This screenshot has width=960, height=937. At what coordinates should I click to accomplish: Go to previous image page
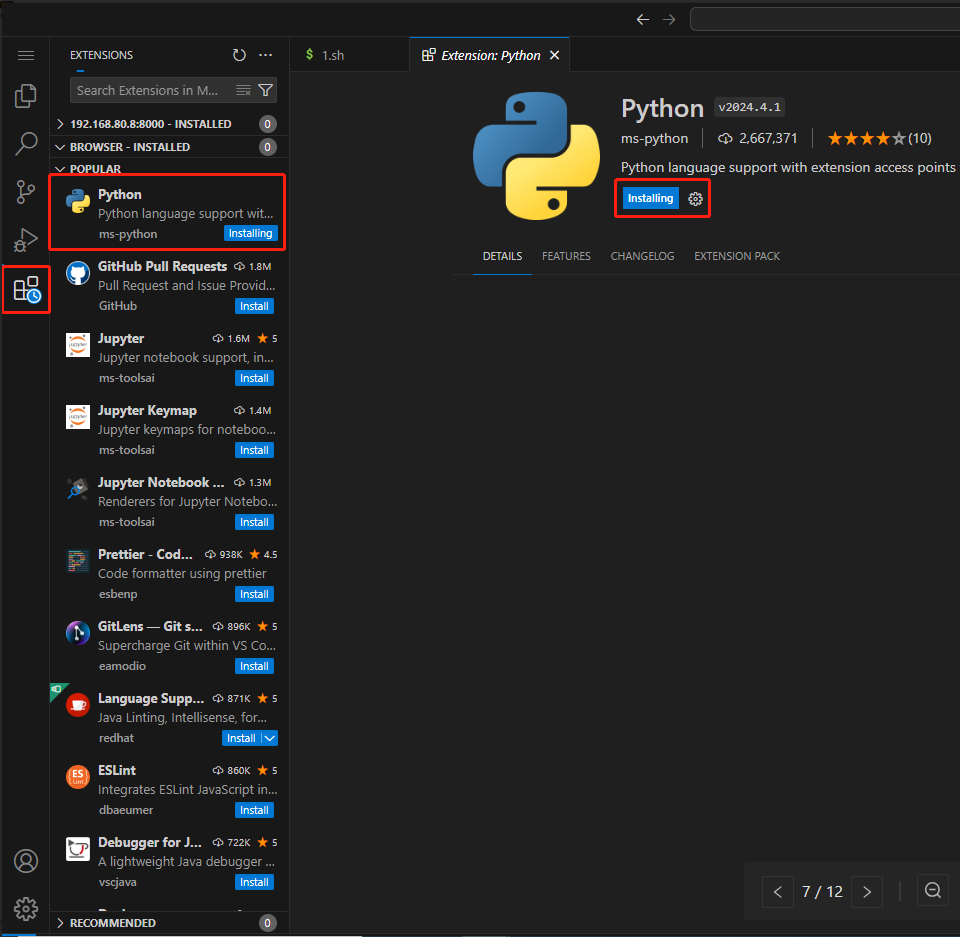(778, 892)
